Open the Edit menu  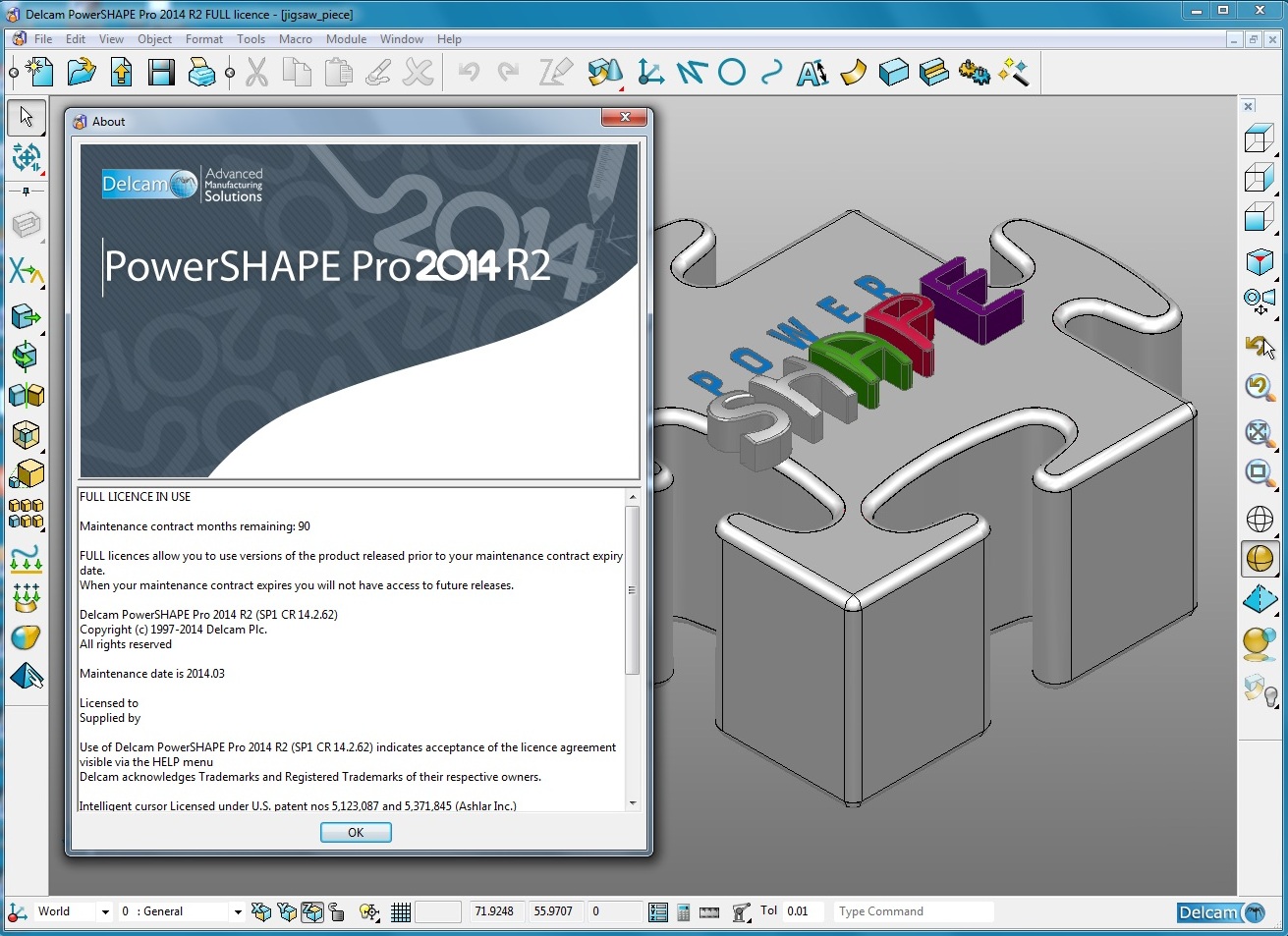(76, 39)
